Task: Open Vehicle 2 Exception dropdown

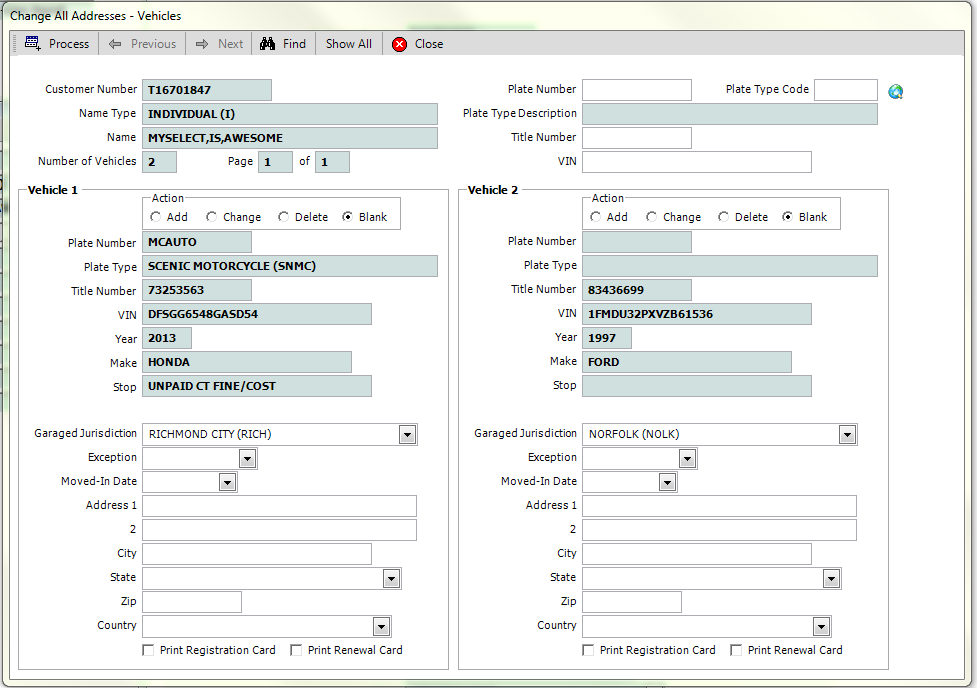Action: (687, 459)
